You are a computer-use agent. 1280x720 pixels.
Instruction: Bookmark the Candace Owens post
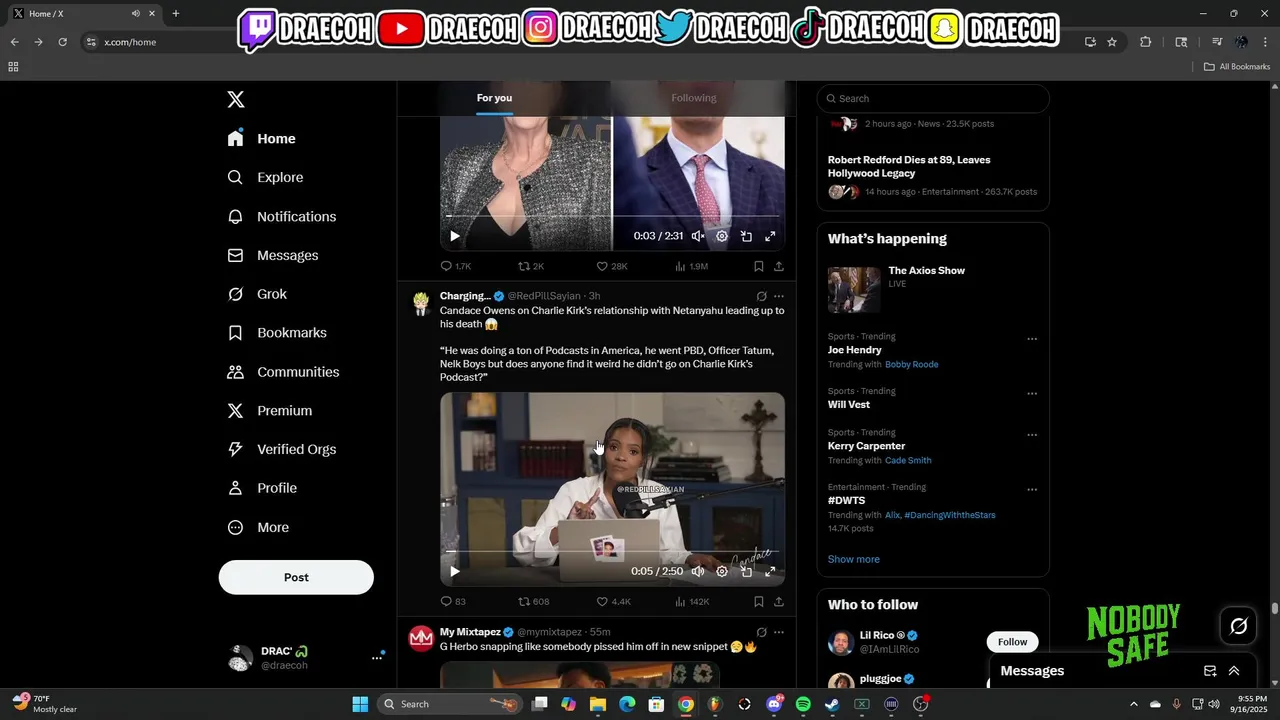tap(758, 601)
